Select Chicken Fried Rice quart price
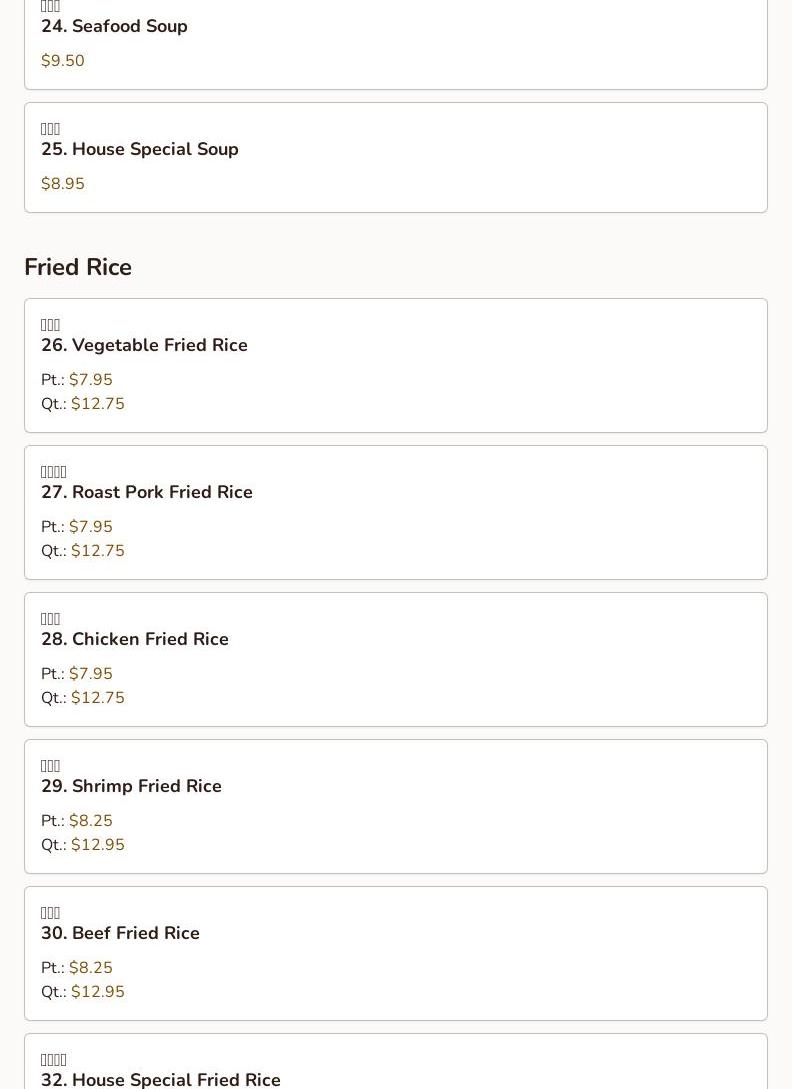 98,698
